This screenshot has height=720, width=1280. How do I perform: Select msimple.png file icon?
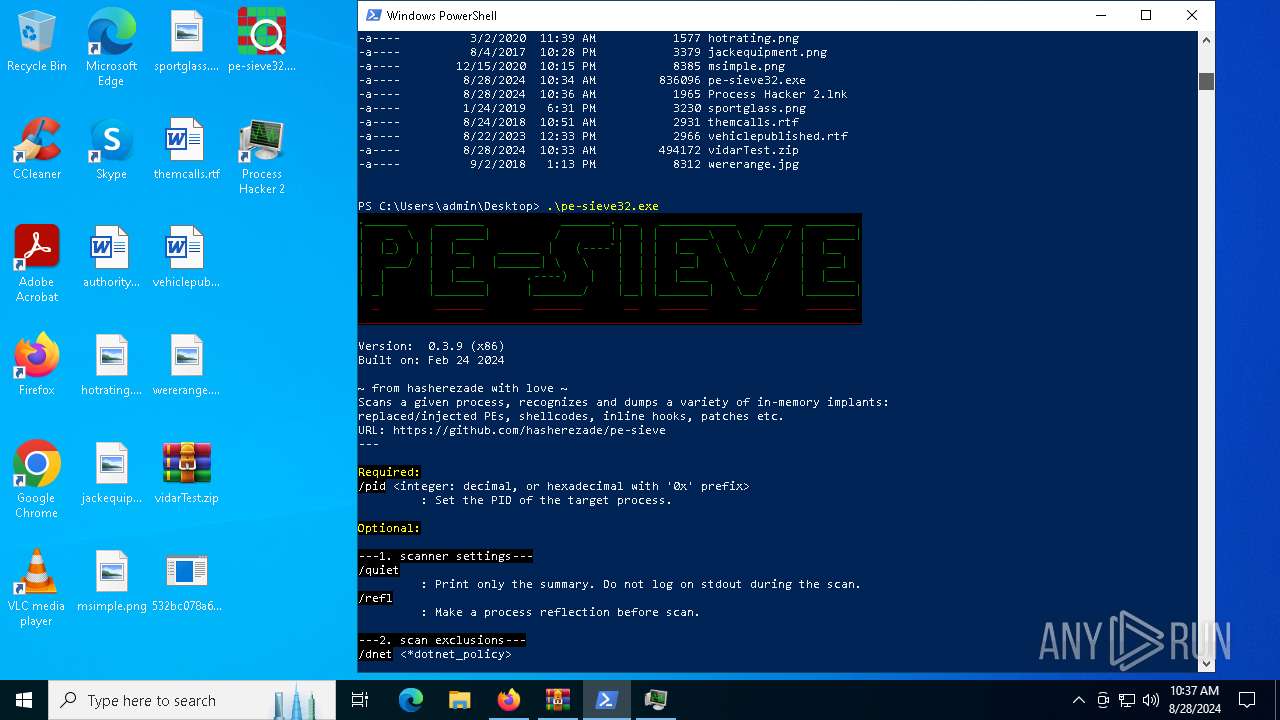coord(111,581)
